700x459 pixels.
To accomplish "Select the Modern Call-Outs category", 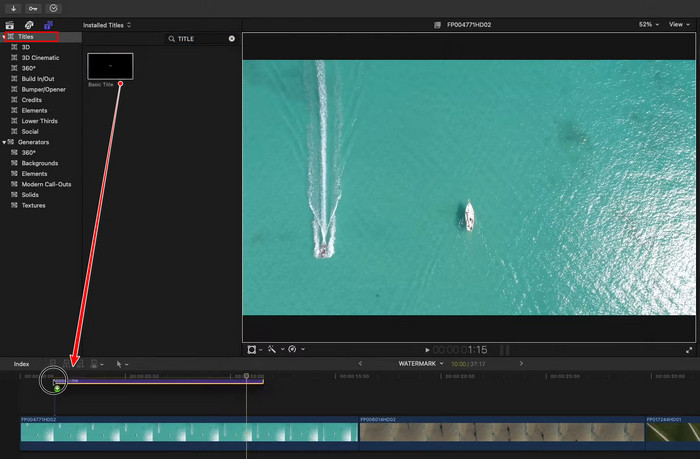I will [x=46, y=184].
